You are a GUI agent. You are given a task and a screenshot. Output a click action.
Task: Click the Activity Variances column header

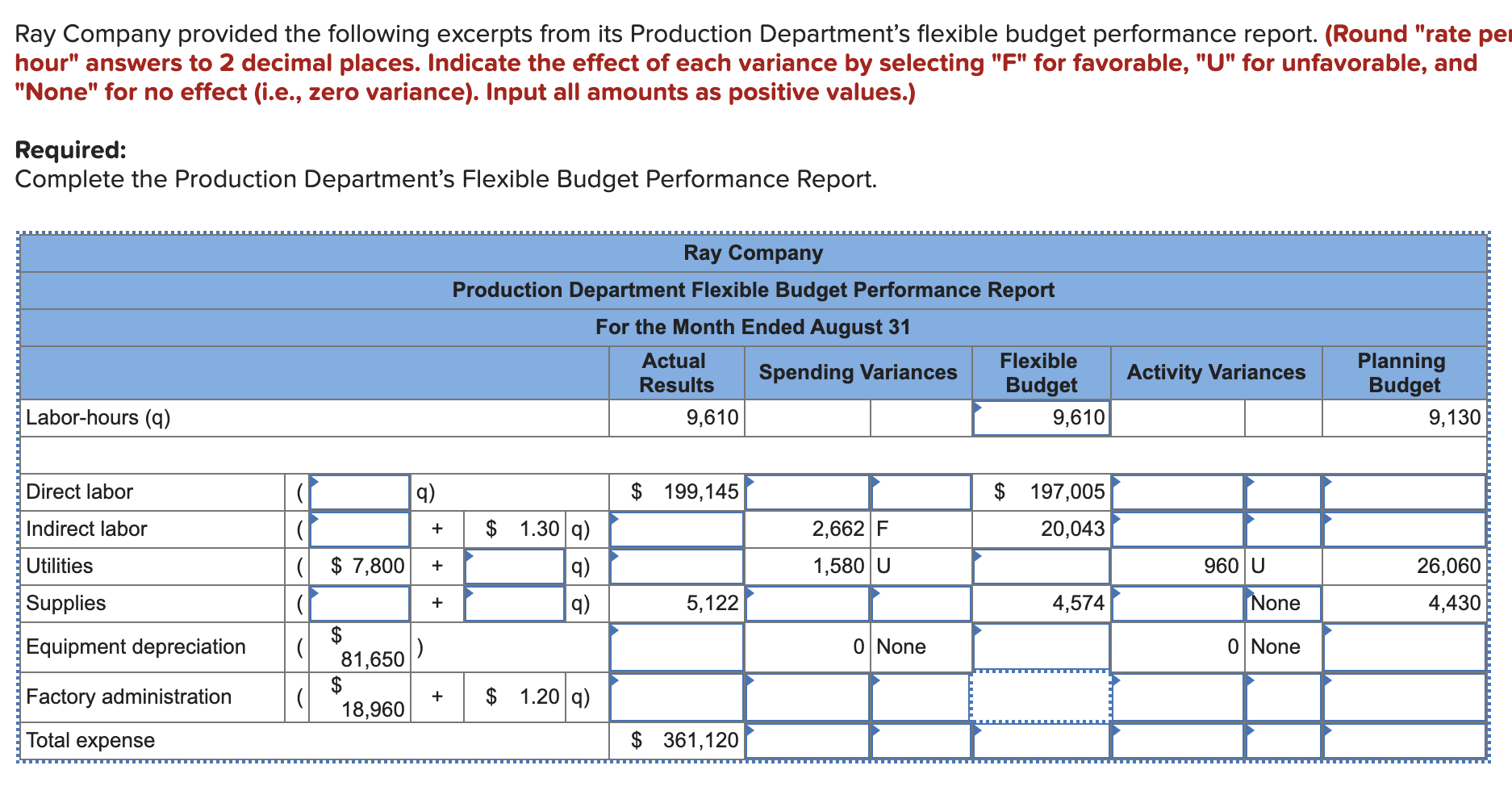tap(1216, 372)
